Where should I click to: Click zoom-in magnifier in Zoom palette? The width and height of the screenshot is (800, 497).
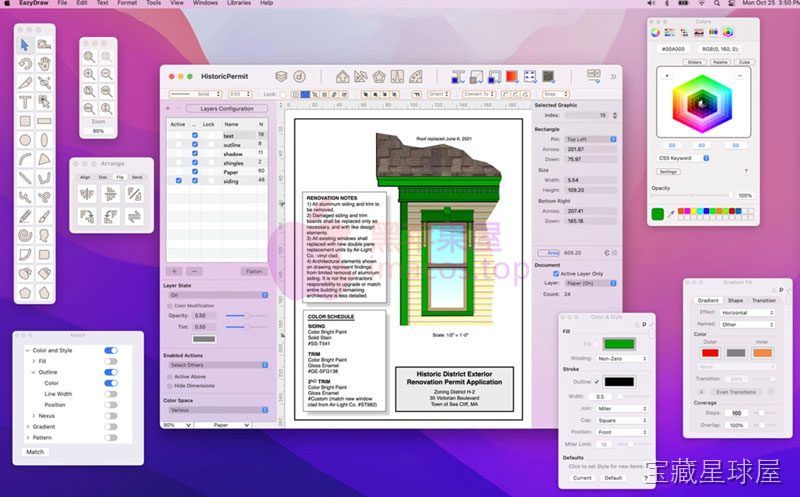[x=89, y=74]
